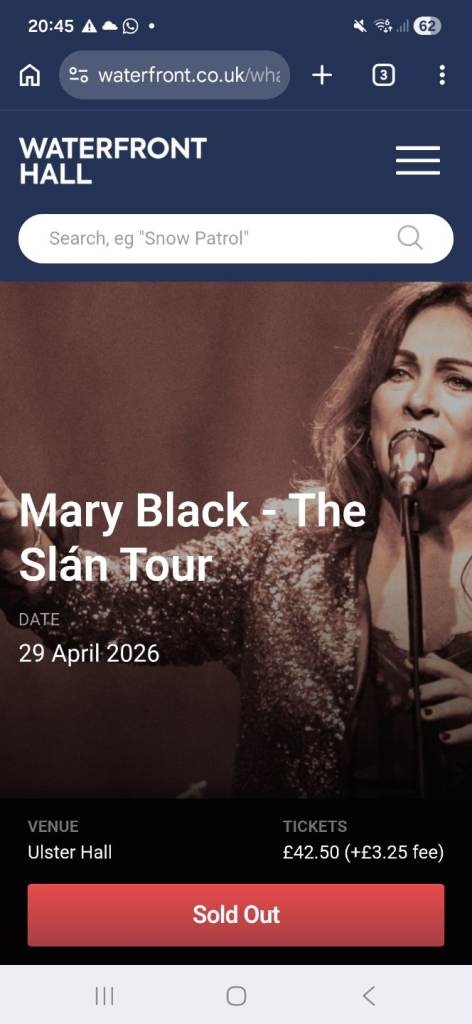Click the search magnifier icon
Viewport: 472px width, 1024px height.
(410, 238)
